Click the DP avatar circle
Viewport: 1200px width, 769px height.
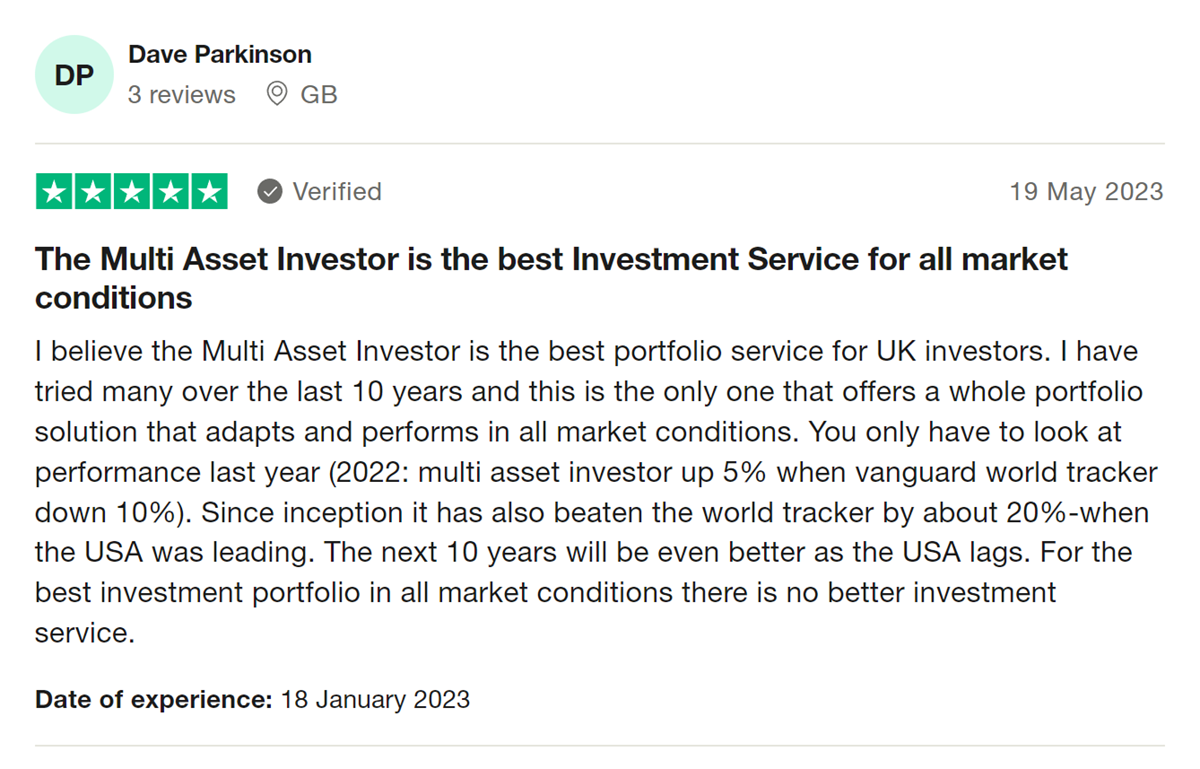74,75
